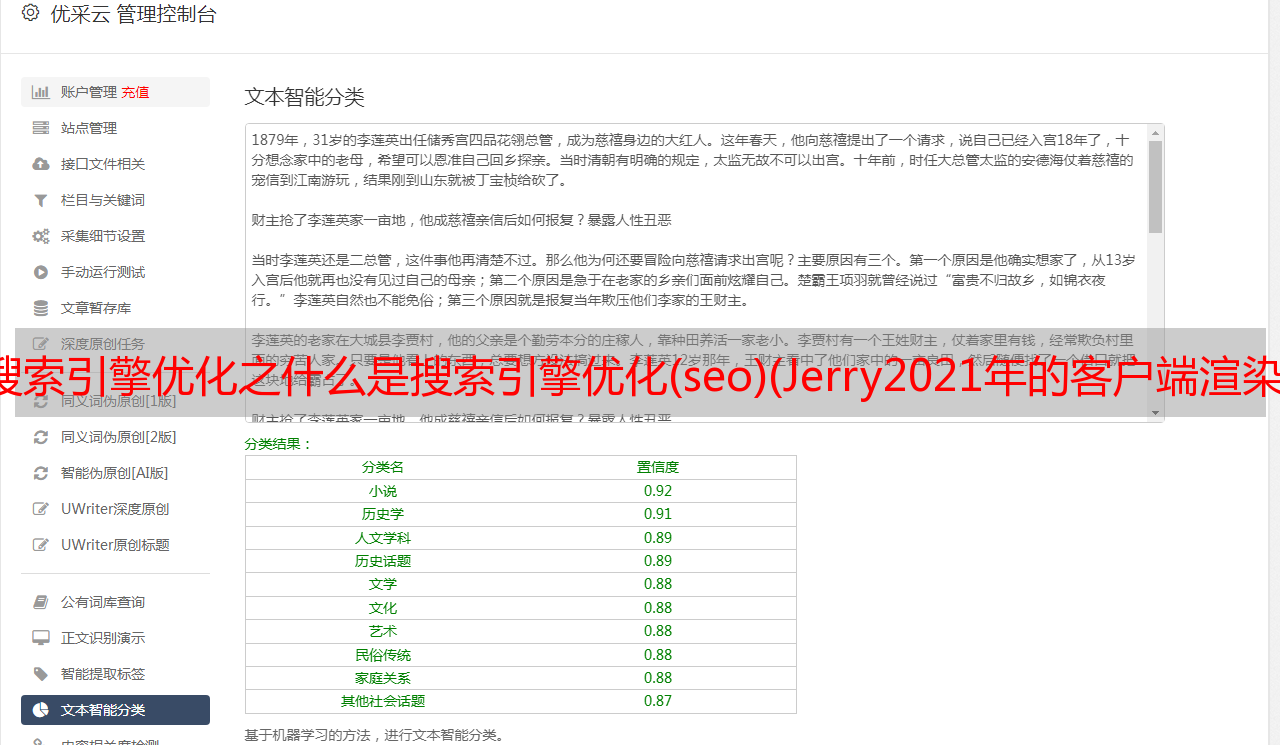Screen dimensions: 1280x745
Task: Click the text area scrollbar thumb
Action: (x=1156, y=187)
